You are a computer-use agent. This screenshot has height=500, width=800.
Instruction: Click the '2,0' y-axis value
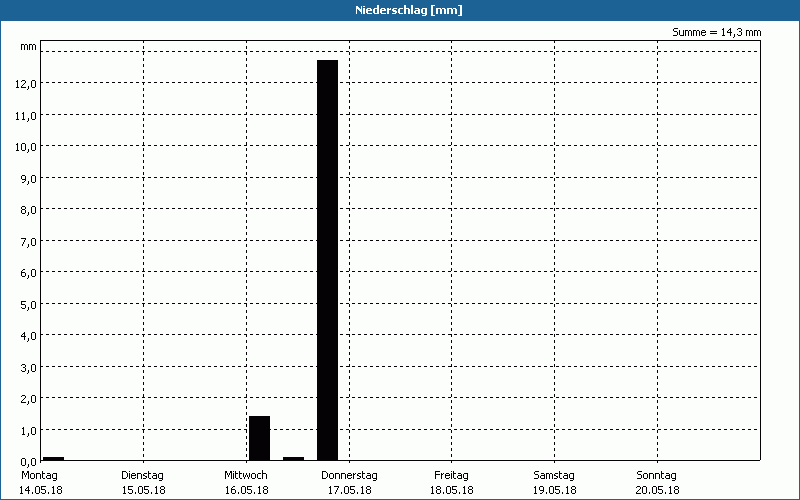click(29, 399)
